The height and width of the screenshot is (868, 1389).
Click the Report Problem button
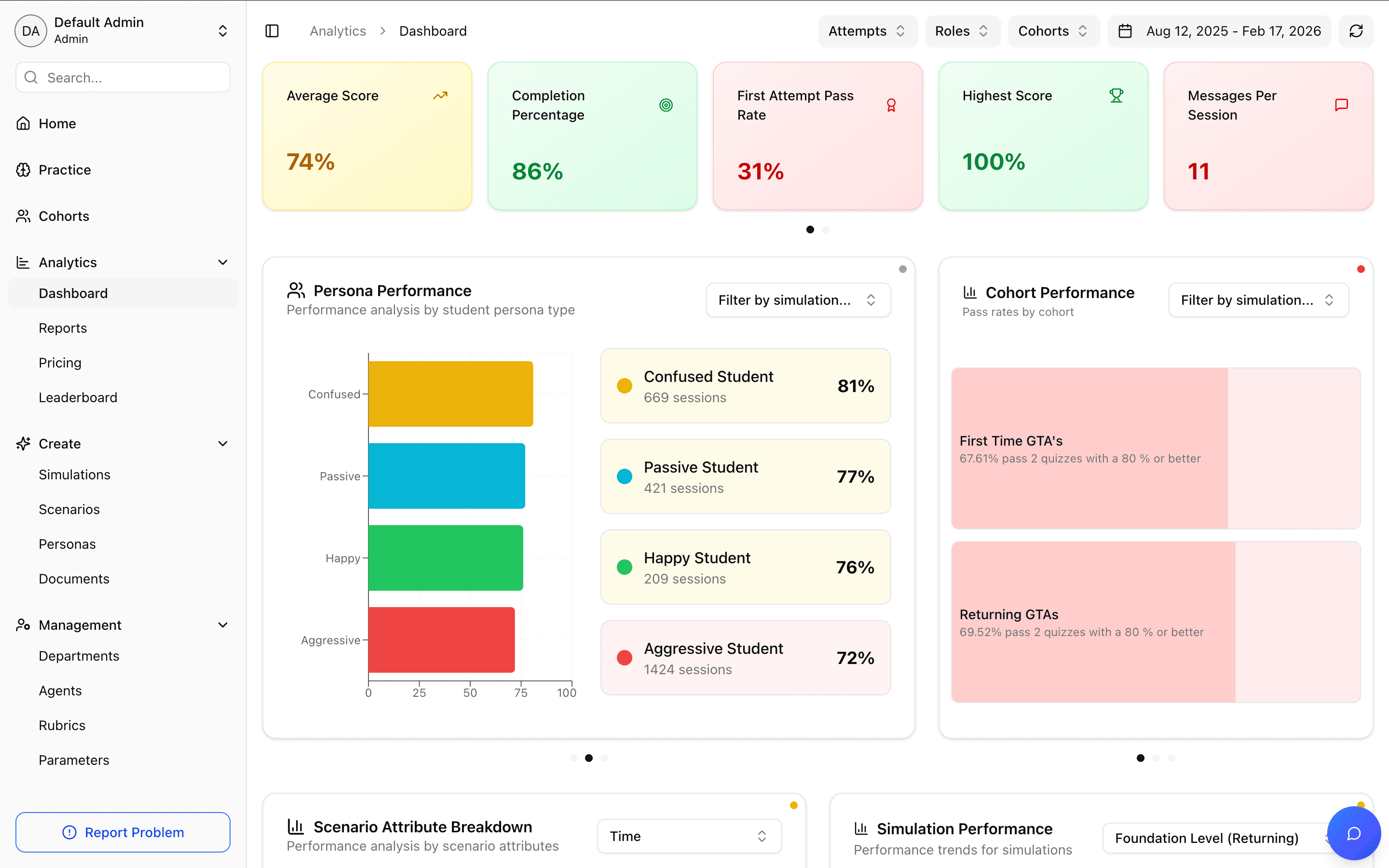122,832
